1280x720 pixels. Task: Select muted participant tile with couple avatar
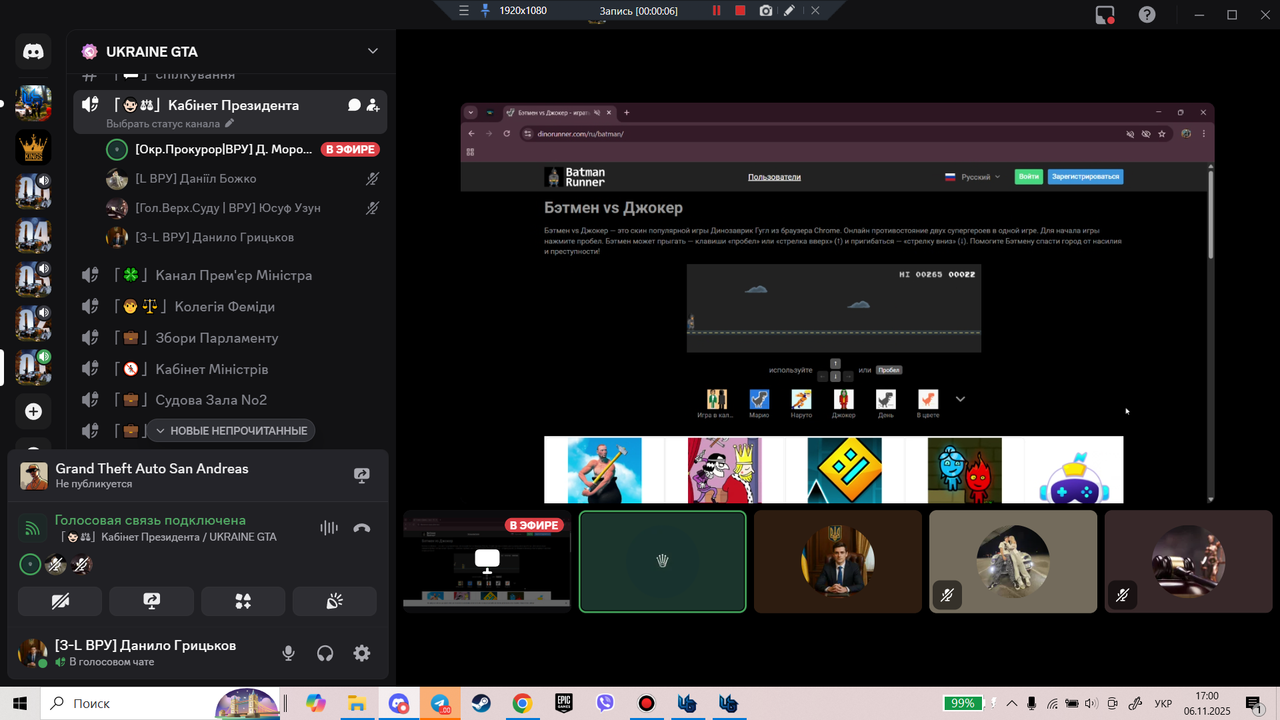tap(1013, 561)
